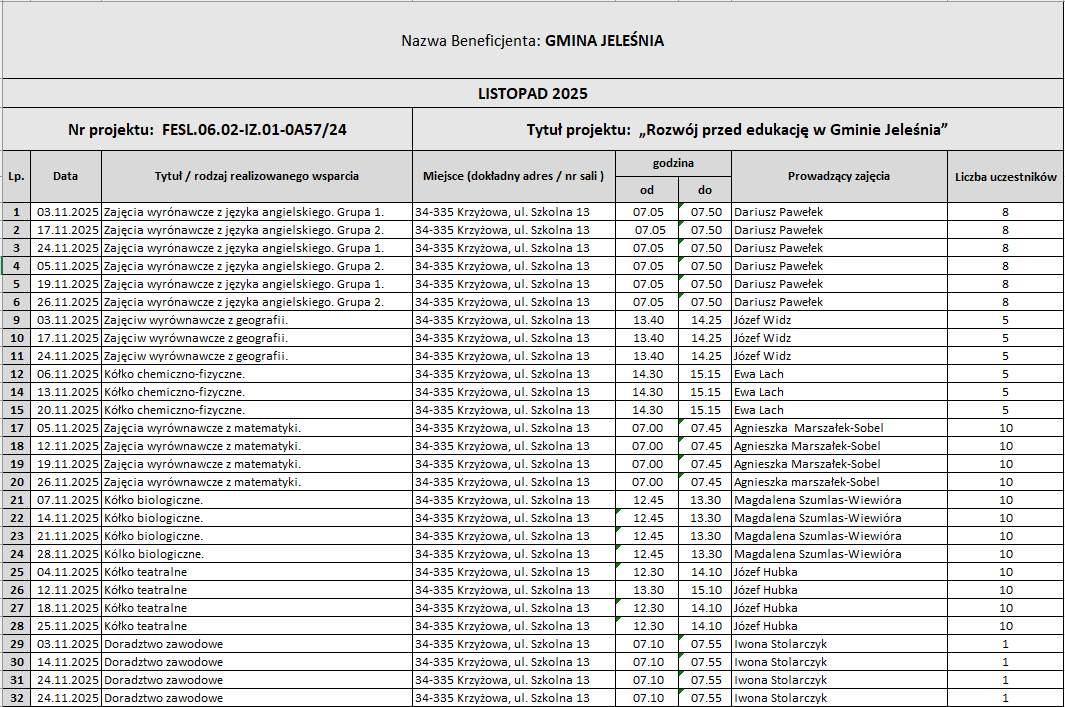The height and width of the screenshot is (707, 1065).
Task: Click the Tytuł projektu heading cell
Action: [x=737, y=130]
